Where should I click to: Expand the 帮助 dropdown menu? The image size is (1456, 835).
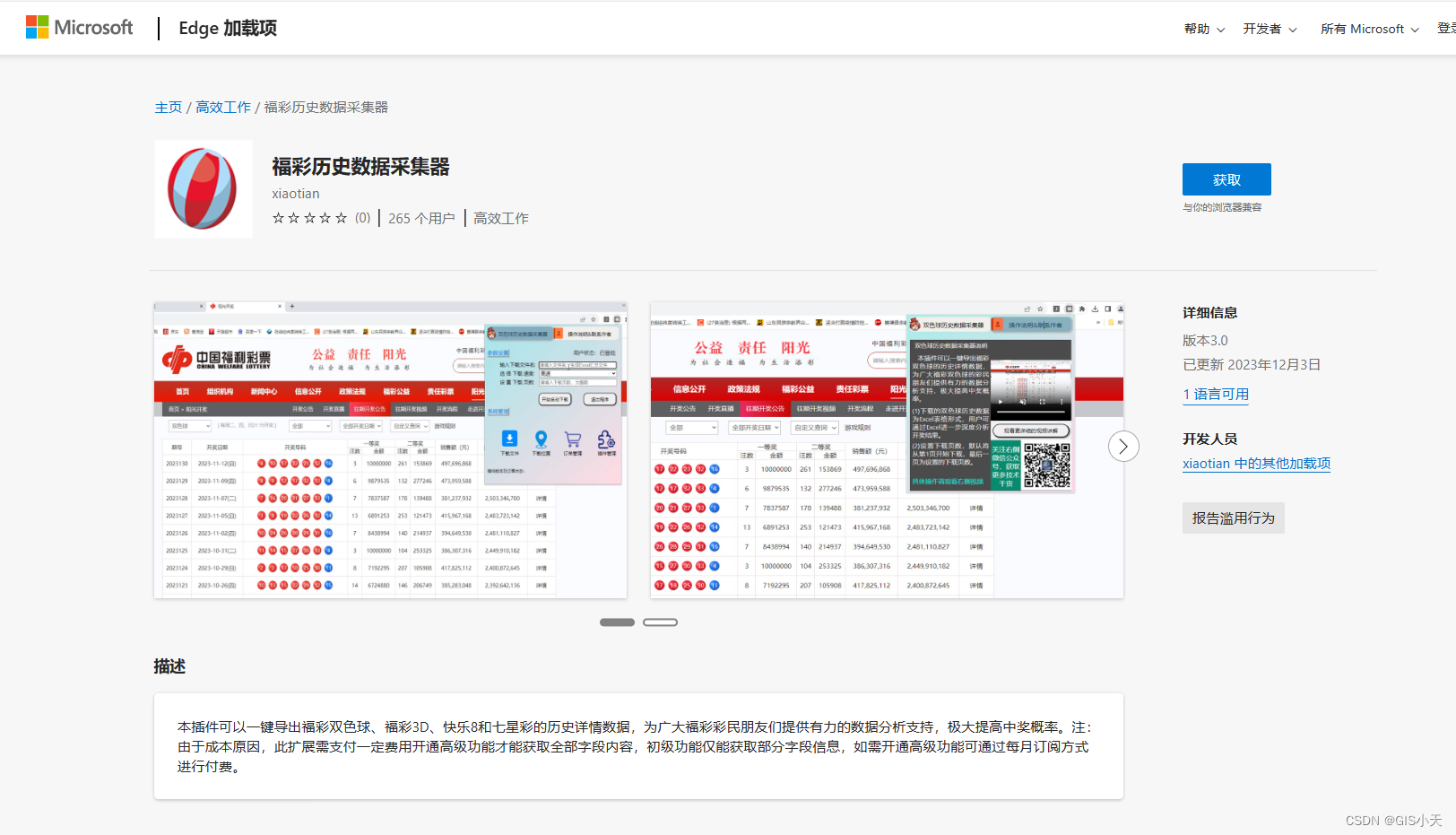[x=1204, y=29]
